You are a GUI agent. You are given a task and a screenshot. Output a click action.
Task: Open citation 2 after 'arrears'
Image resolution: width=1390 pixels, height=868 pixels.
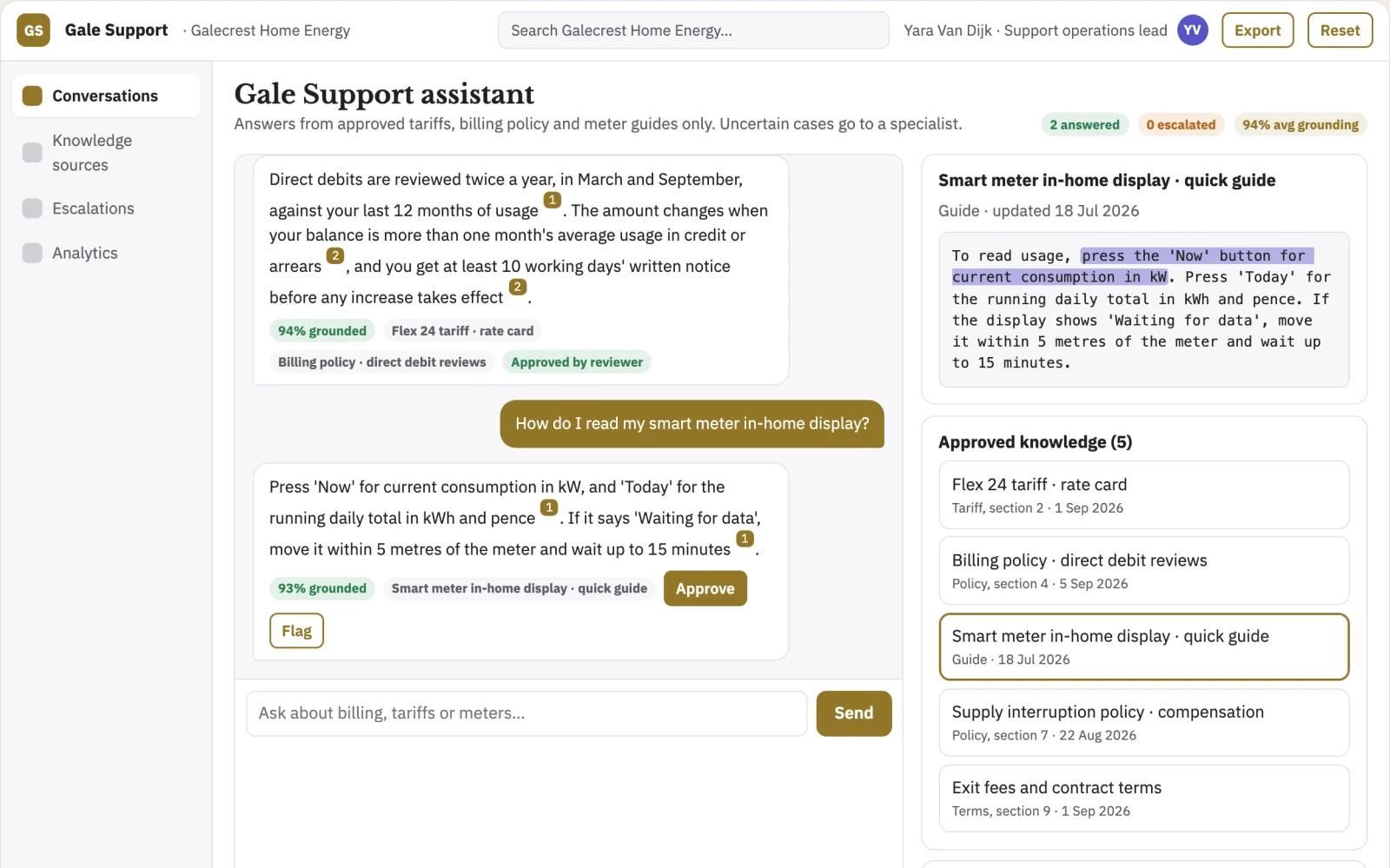click(335, 255)
